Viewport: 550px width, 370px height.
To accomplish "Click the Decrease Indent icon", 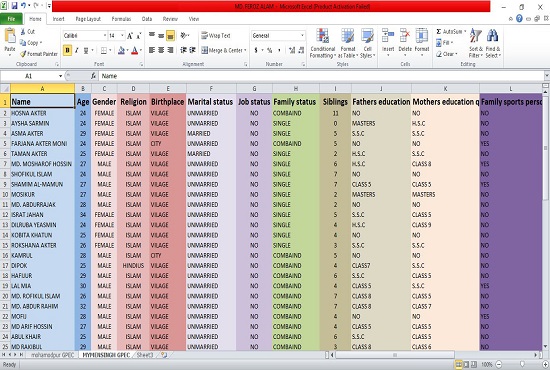I will 183,51.
